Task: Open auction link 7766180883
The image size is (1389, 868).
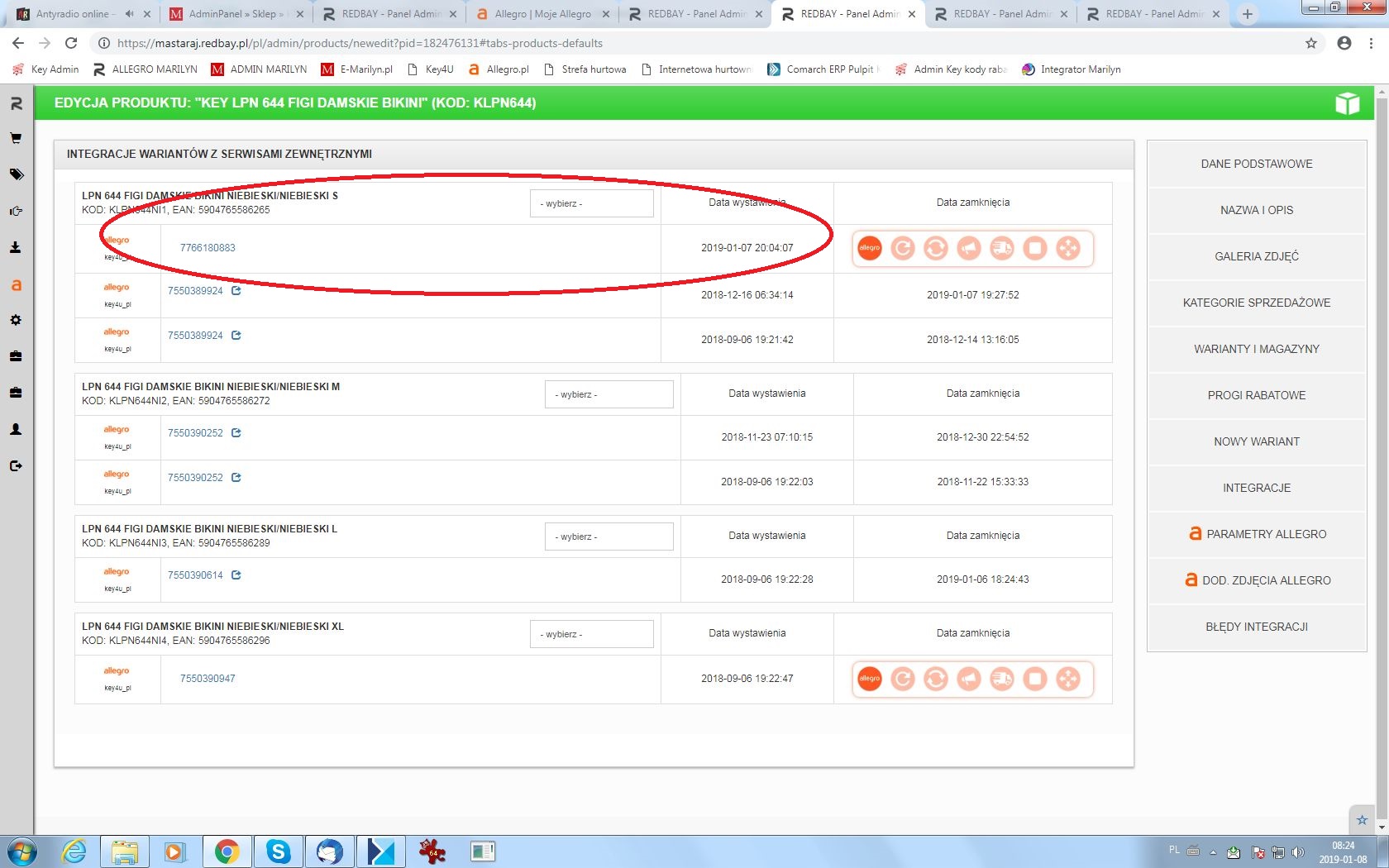Action: pyautogui.click(x=208, y=248)
